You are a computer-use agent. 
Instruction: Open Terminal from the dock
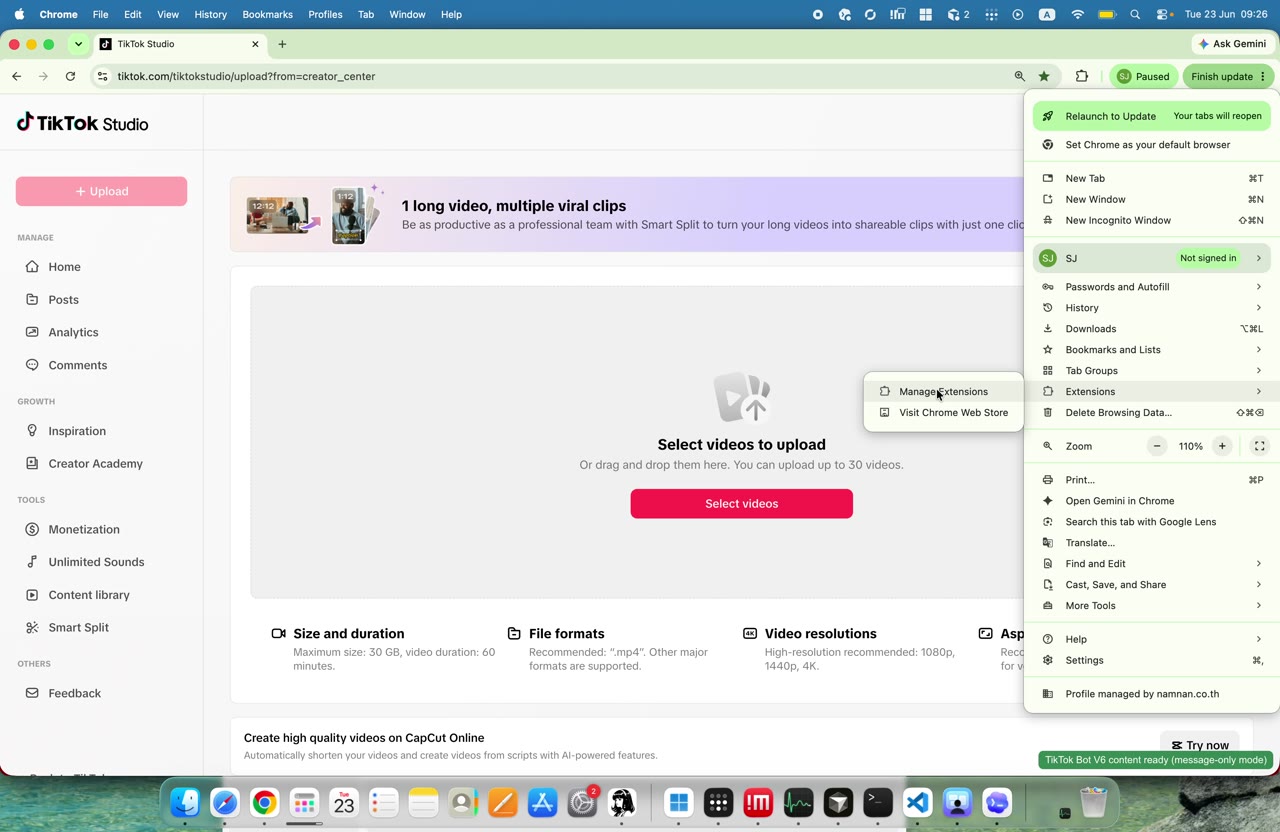click(x=878, y=802)
